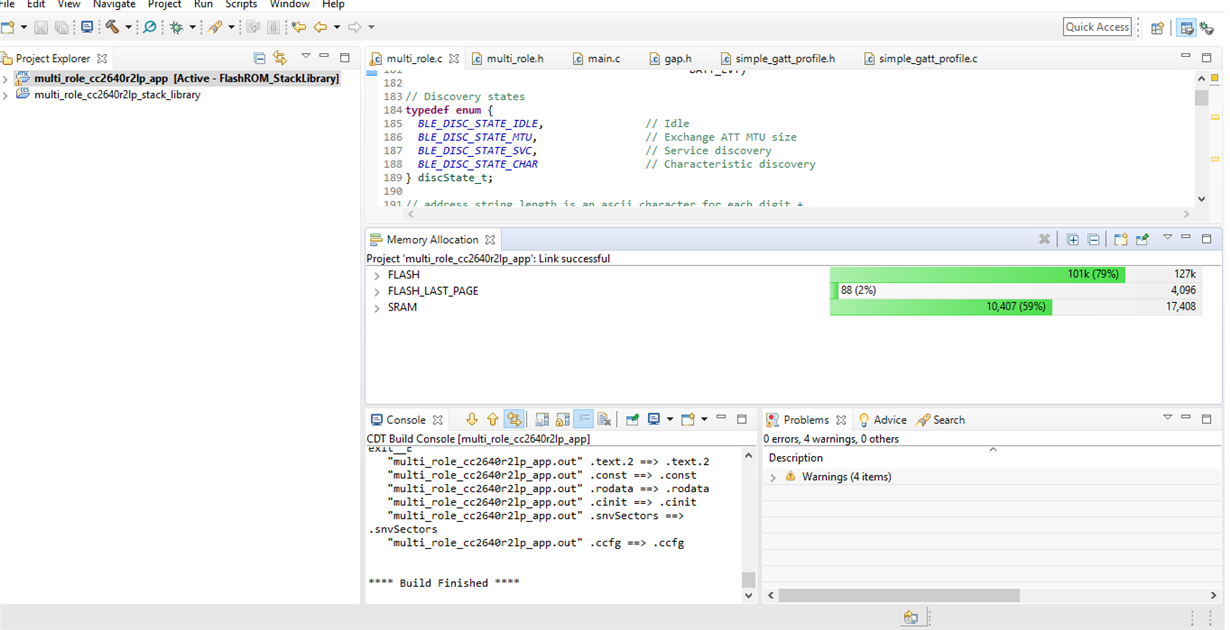Toggle Link with Editor in Project Explorer
Screen dimensions: 1230x630
280,58
